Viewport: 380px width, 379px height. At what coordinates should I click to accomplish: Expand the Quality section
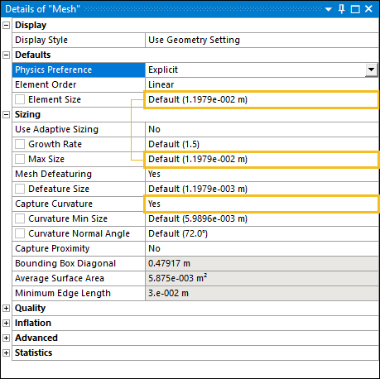(6, 308)
